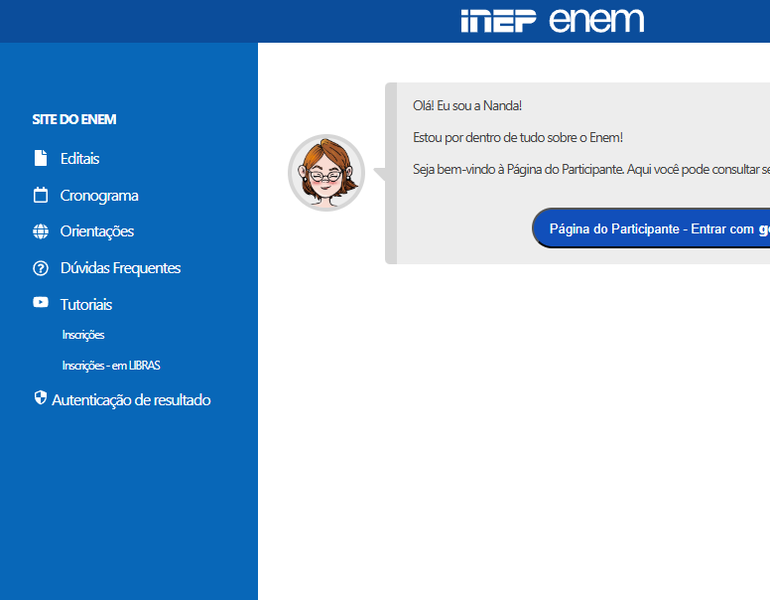Collapse the Tutoriais submenu

click(86, 304)
